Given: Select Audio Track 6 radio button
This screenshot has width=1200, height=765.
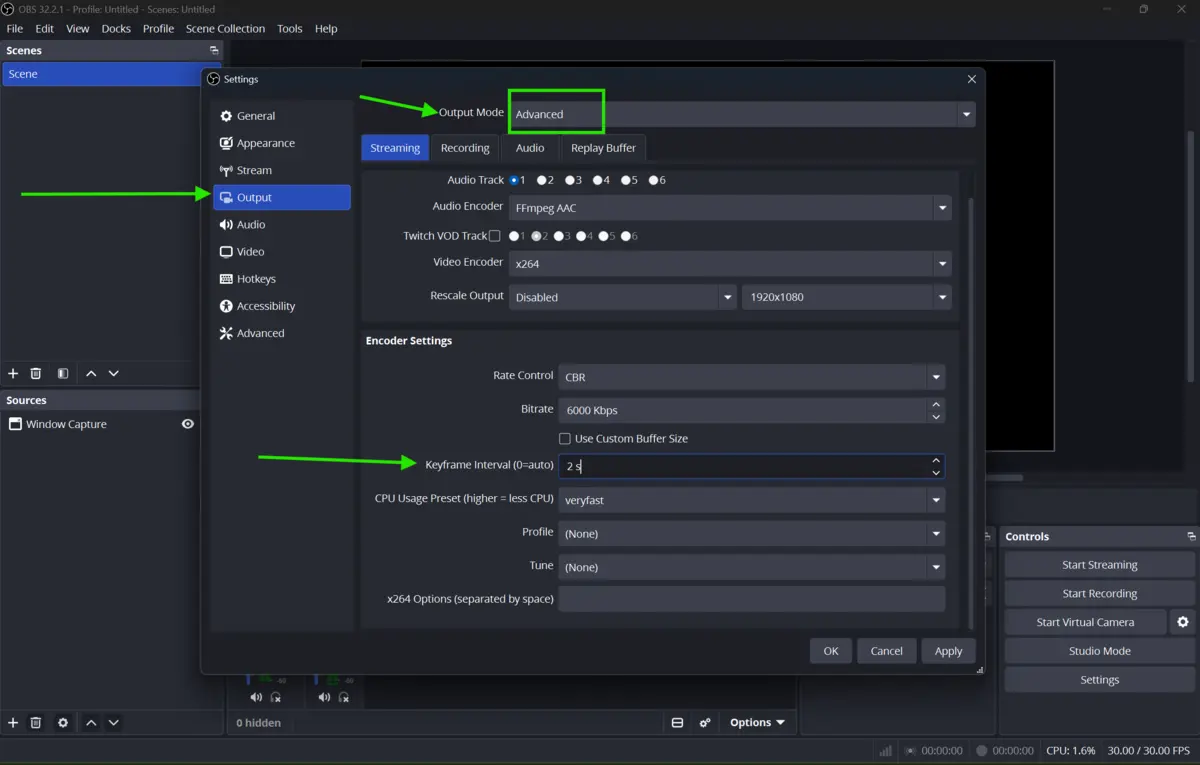Looking at the screenshot, I should 654,180.
